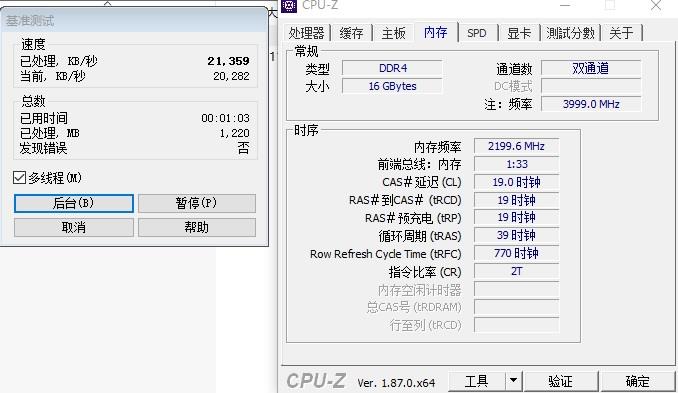Screen dimensions: 678x393
Task: Click the 暂停(P) button
Action: 197,203
